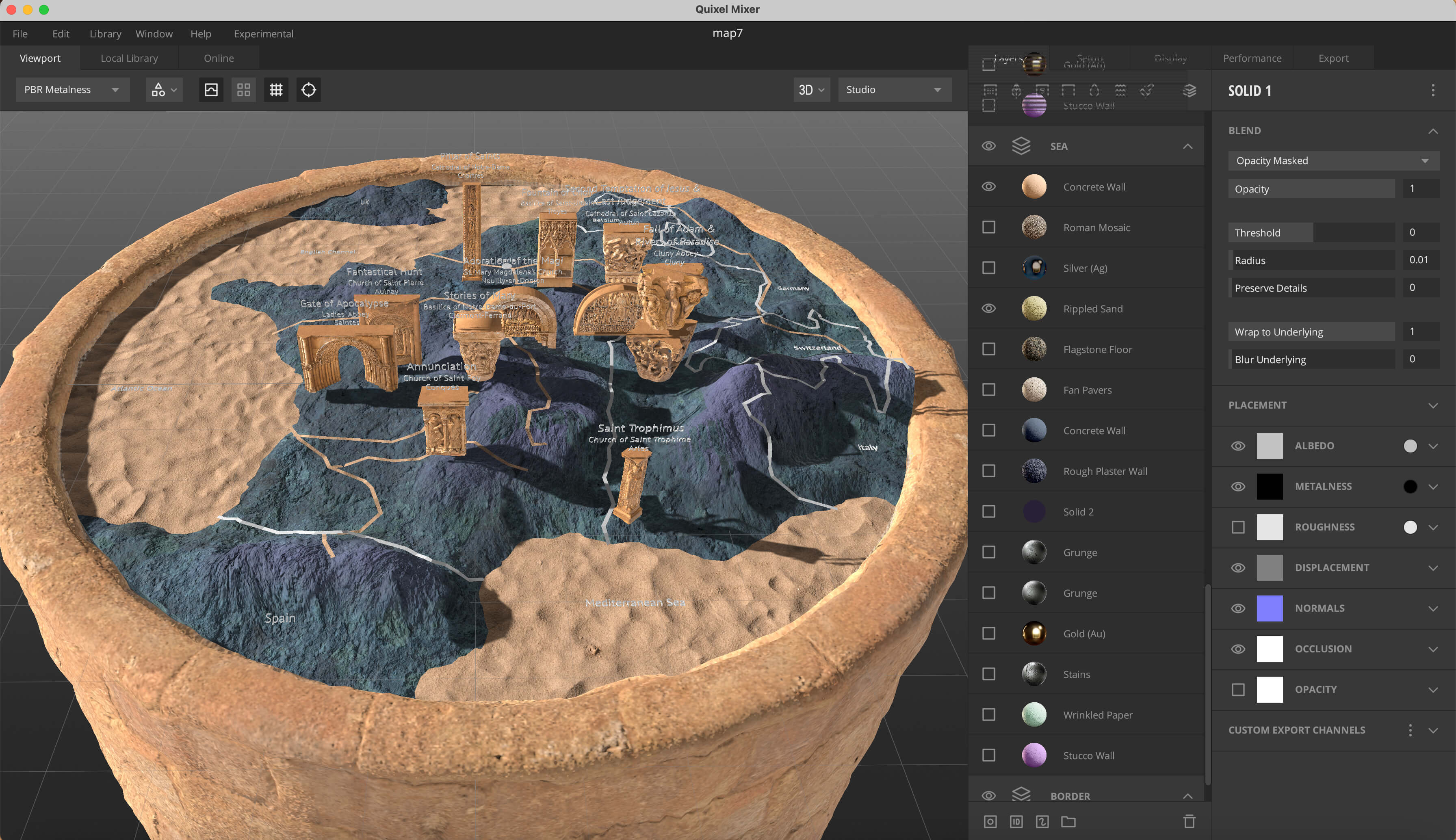The image size is (1456, 840).
Task: Open the Experimental menu in the menu bar
Action: [263, 33]
